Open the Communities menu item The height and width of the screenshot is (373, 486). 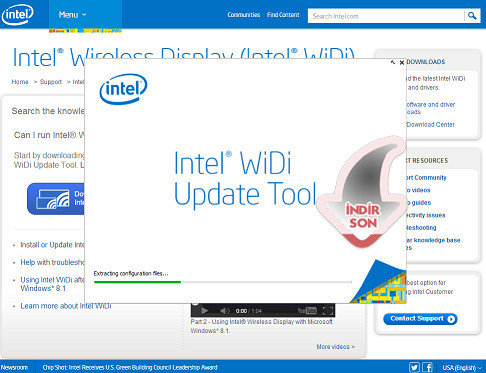[x=244, y=15]
